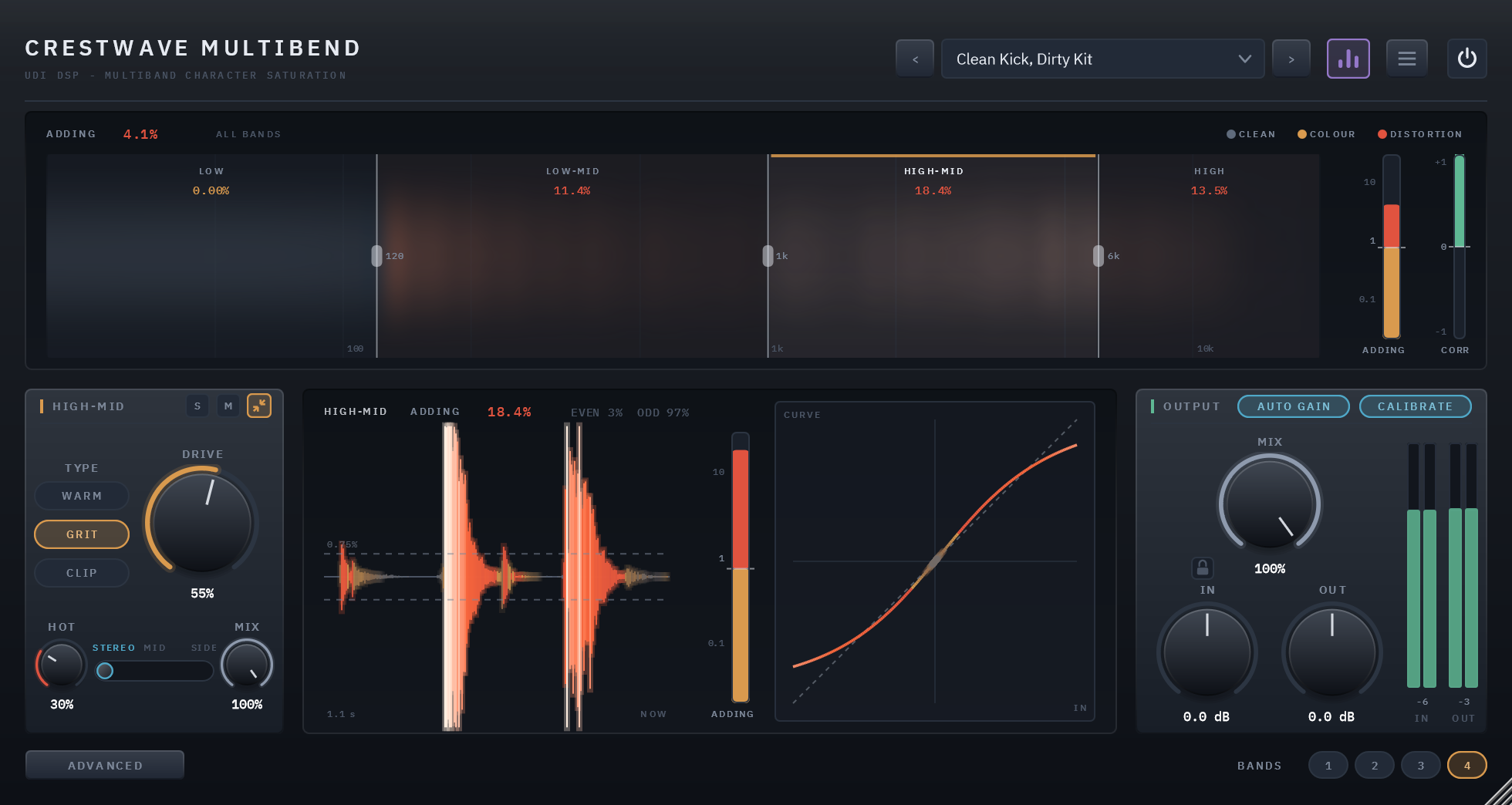Click the 6k crossover handle
The height and width of the screenshot is (805, 1512).
point(1098,256)
